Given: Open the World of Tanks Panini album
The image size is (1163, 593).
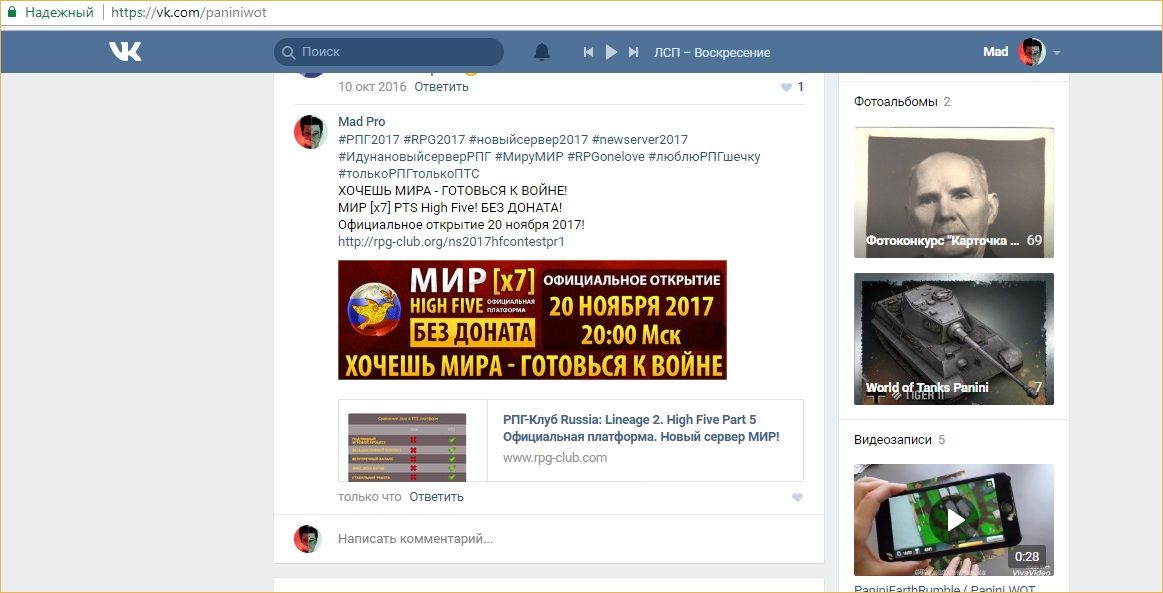Looking at the screenshot, I should (954, 339).
